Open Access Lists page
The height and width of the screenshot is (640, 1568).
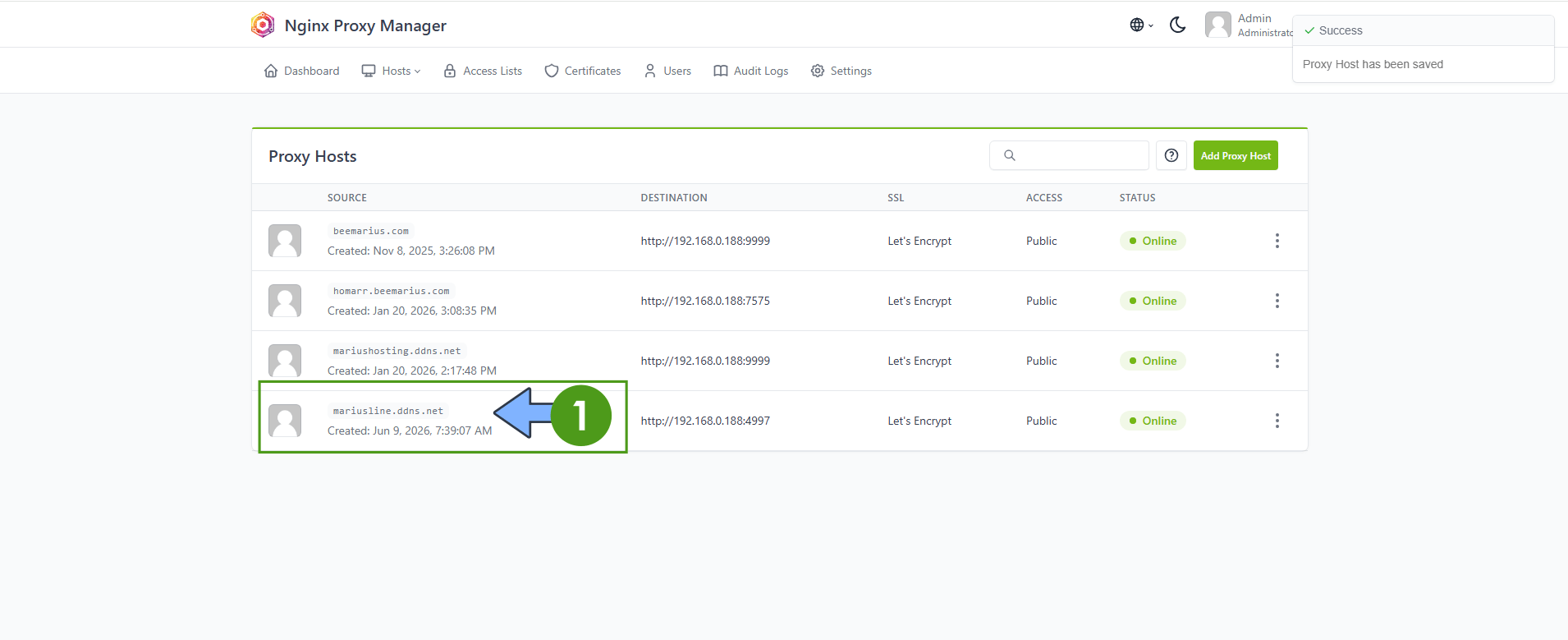[x=483, y=71]
